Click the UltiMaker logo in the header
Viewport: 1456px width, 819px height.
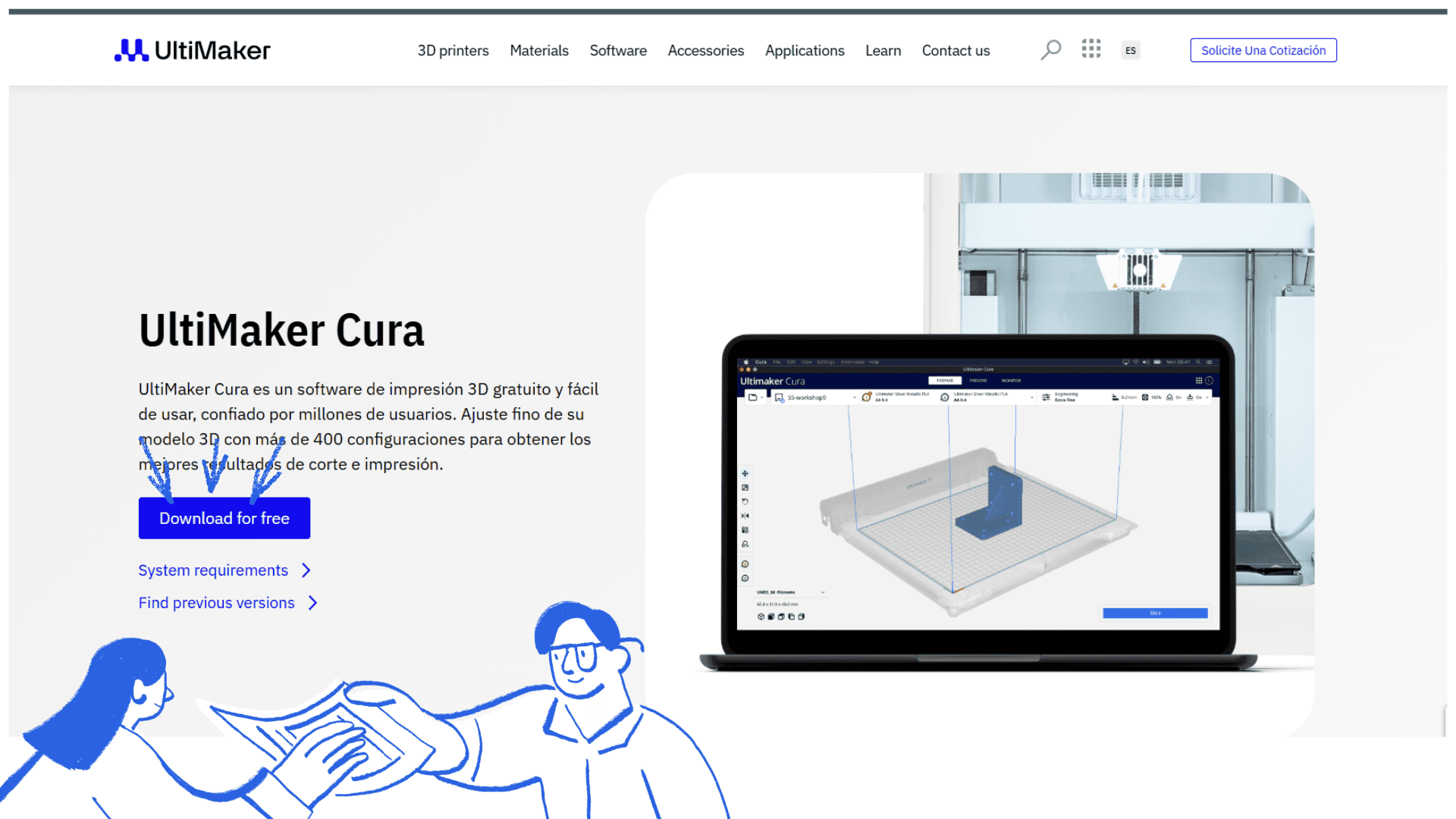pos(193,50)
